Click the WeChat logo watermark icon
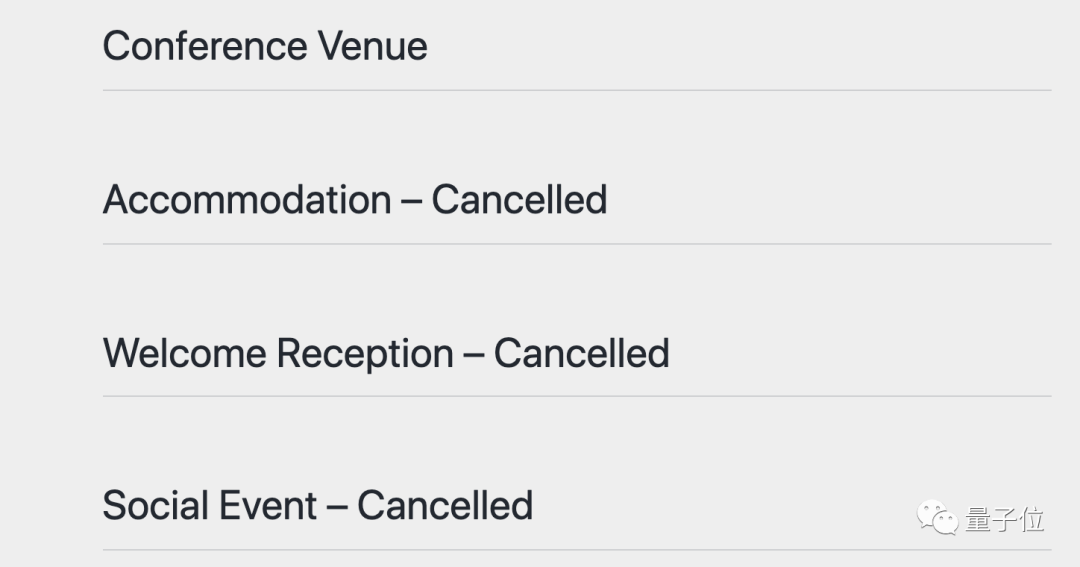This screenshot has width=1080, height=567. (x=938, y=519)
